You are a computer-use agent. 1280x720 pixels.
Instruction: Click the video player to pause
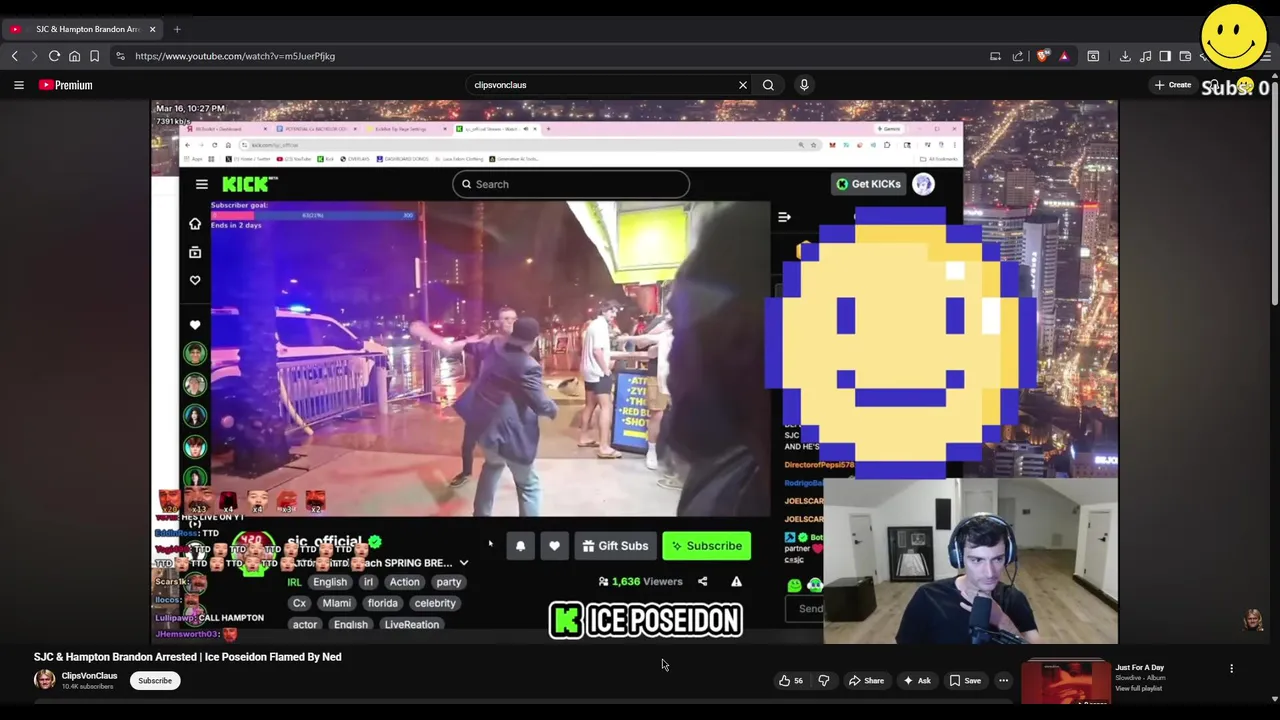[x=634, y=372]
